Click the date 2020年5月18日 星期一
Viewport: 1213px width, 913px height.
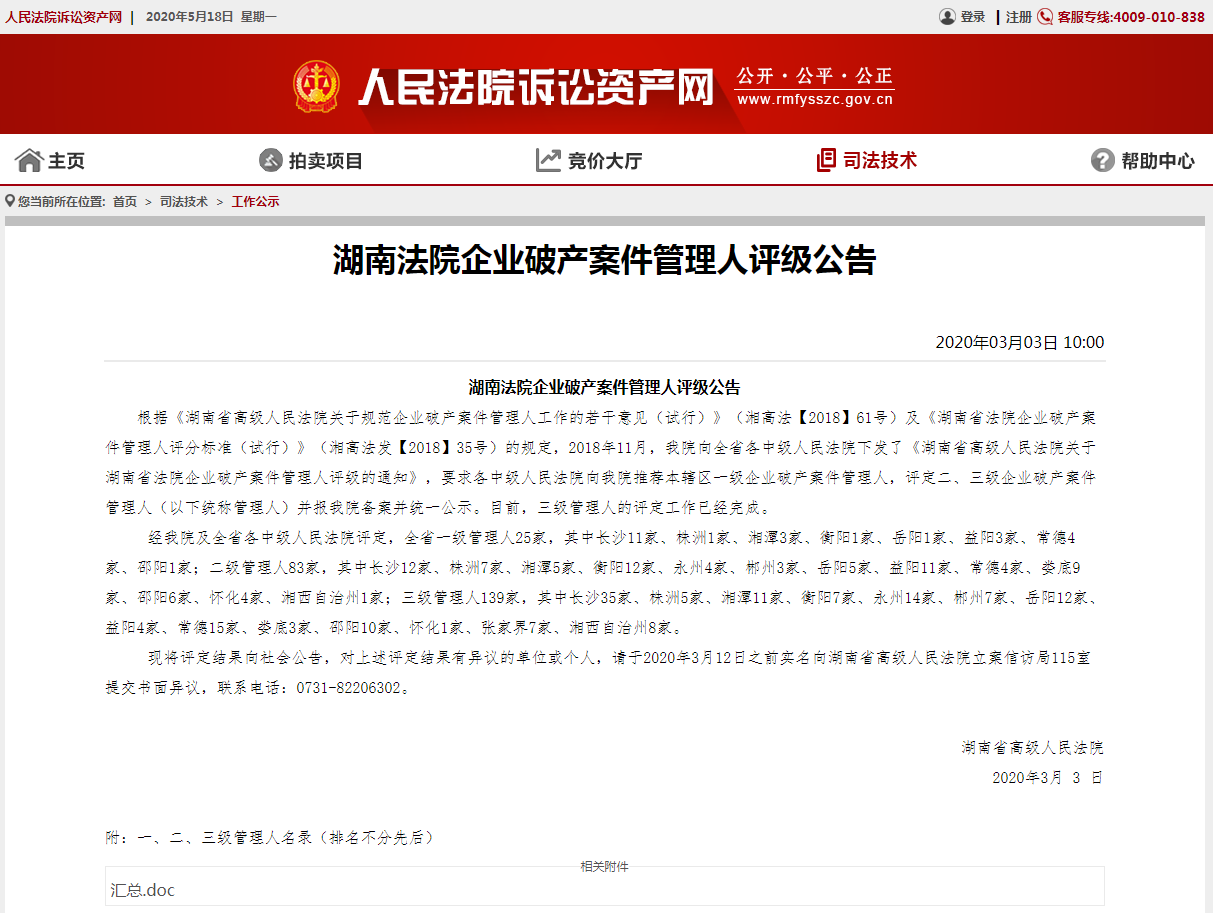point(211,17)
